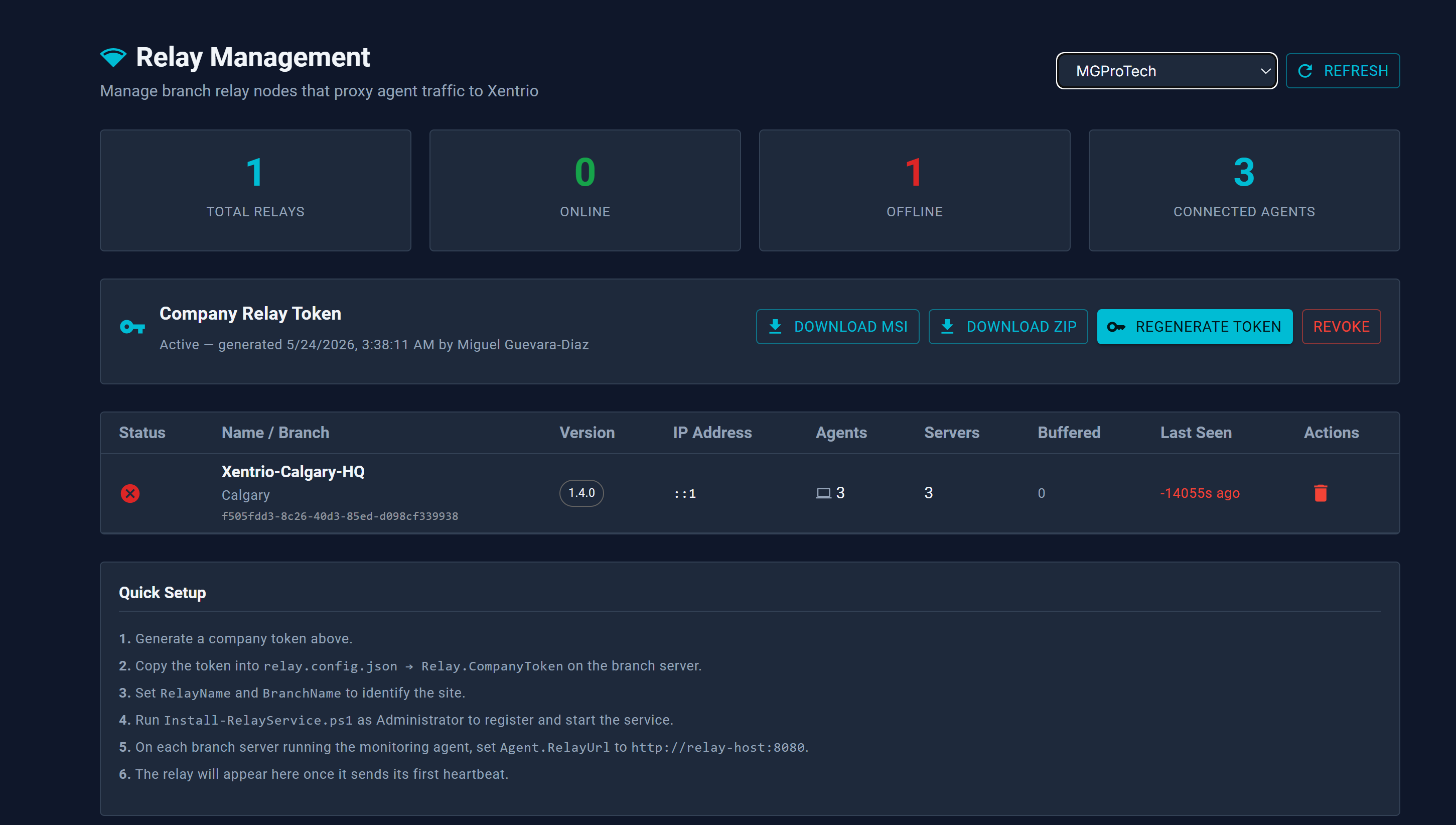Screen dimensions: 1456x825
Task: Click the Install-RelayService.ps1 code text
Action: [x=258, y=721]
